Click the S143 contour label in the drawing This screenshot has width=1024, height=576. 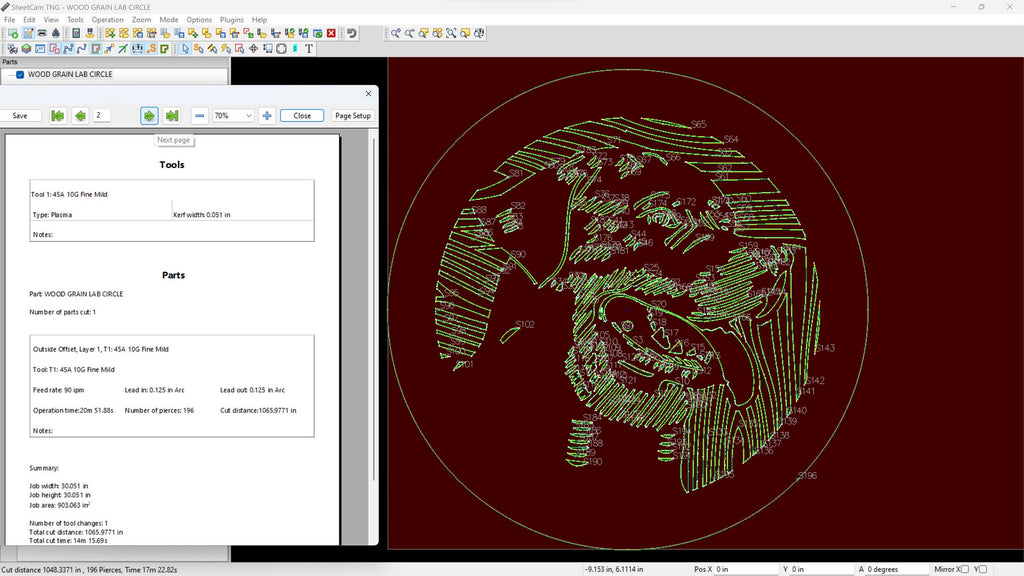tap(825, 348)
